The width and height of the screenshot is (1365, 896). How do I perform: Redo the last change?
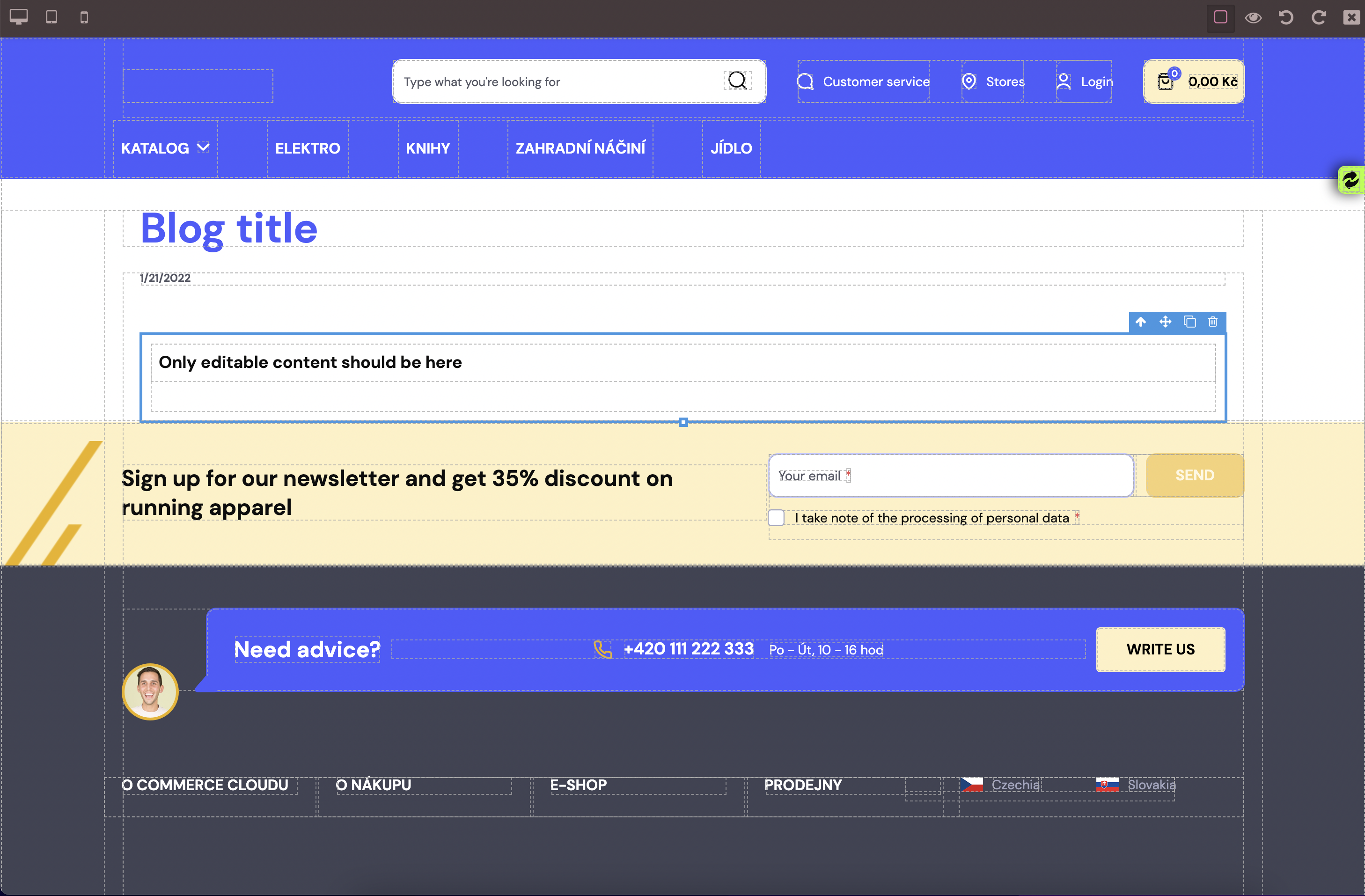click(x=1319, y=18)
